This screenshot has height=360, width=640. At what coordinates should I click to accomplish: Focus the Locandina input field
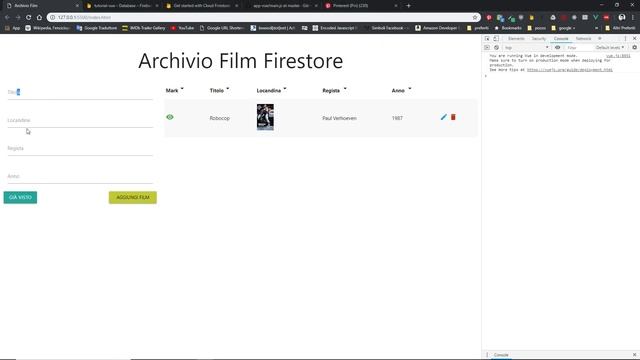tap(80, 120)
